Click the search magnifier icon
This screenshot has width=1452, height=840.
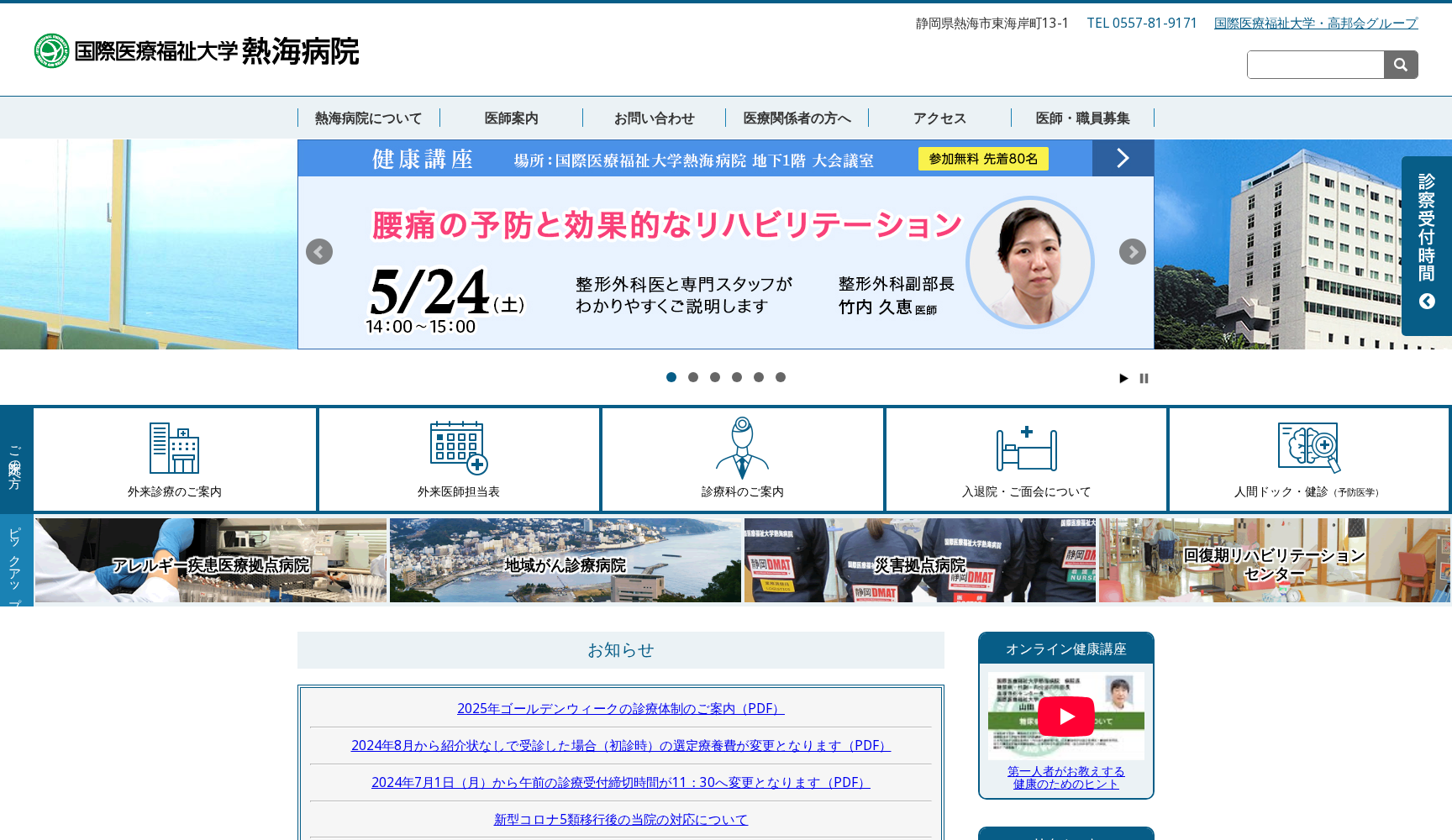[x=1400, y=65]
